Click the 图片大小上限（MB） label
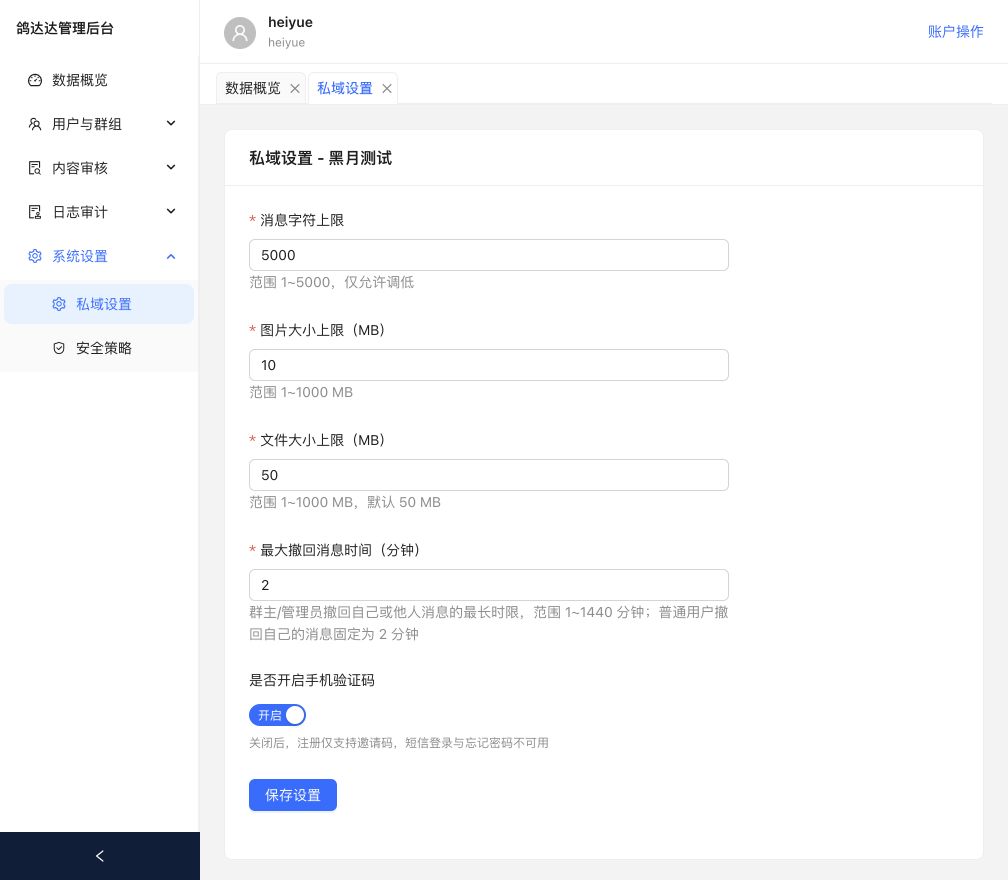This screenshot has height=880, width=1008. click(x=323, y=330)
